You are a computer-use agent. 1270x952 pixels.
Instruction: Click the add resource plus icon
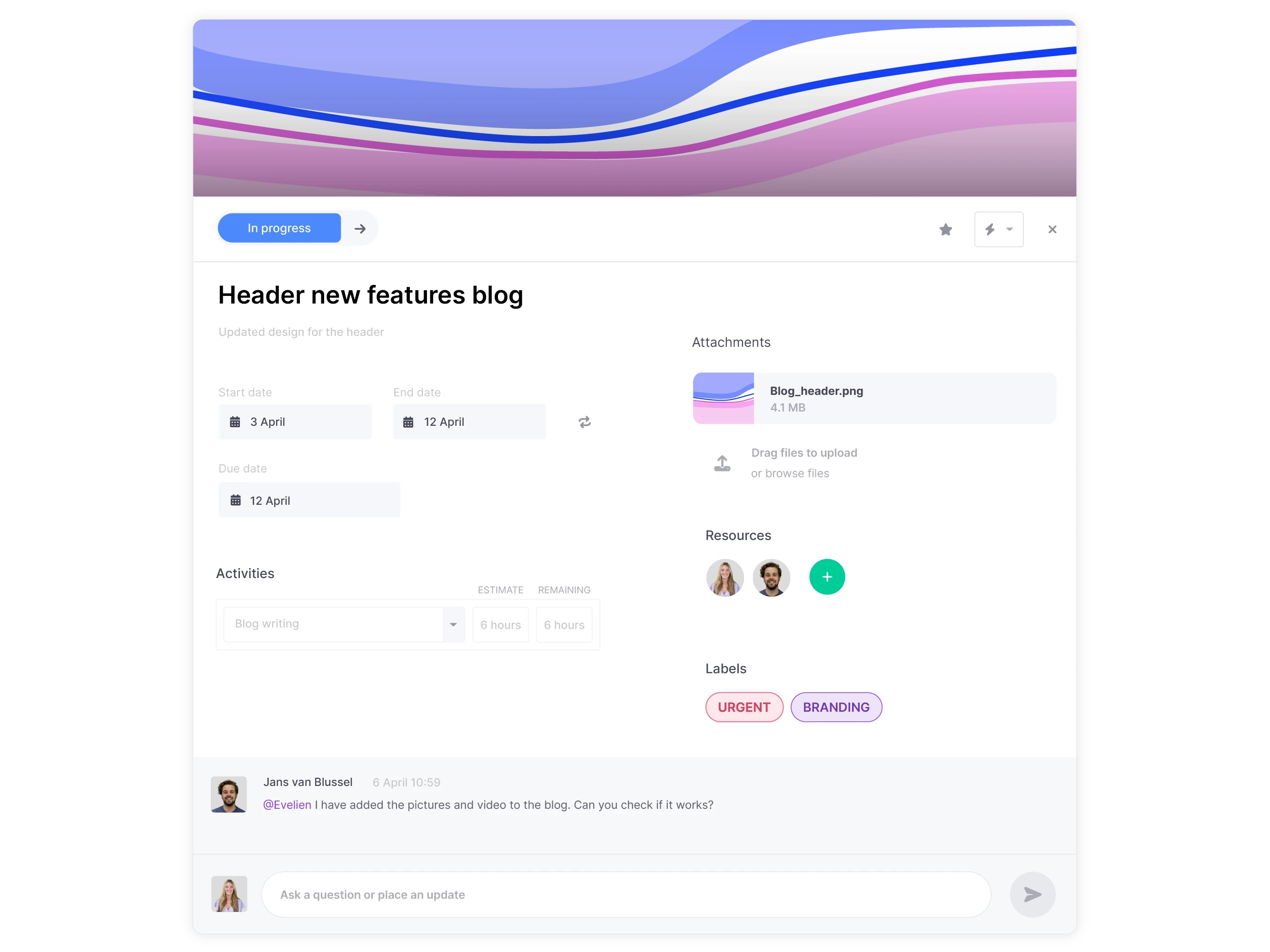[826, 576]
